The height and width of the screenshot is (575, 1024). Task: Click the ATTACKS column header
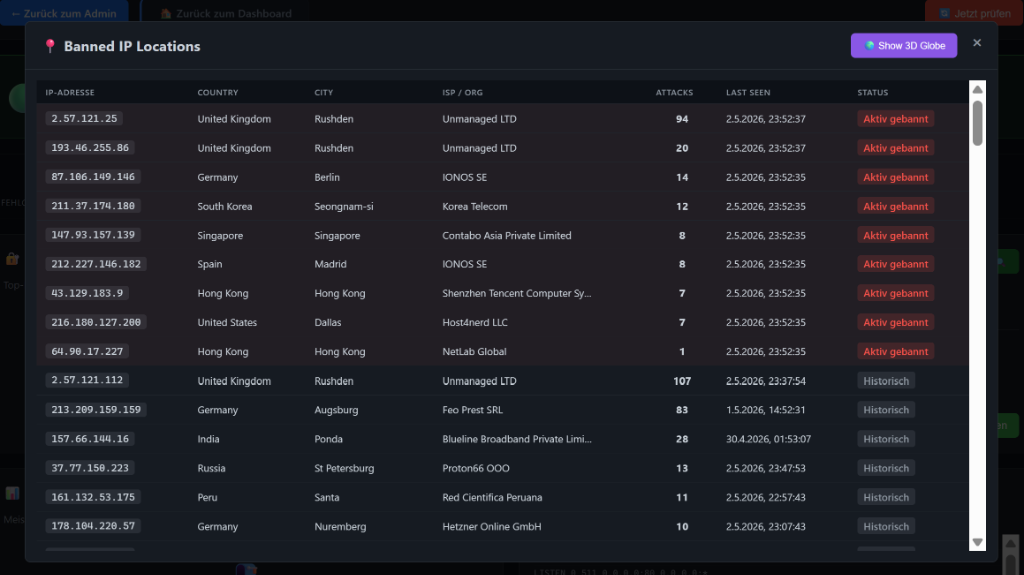(674, 93)
